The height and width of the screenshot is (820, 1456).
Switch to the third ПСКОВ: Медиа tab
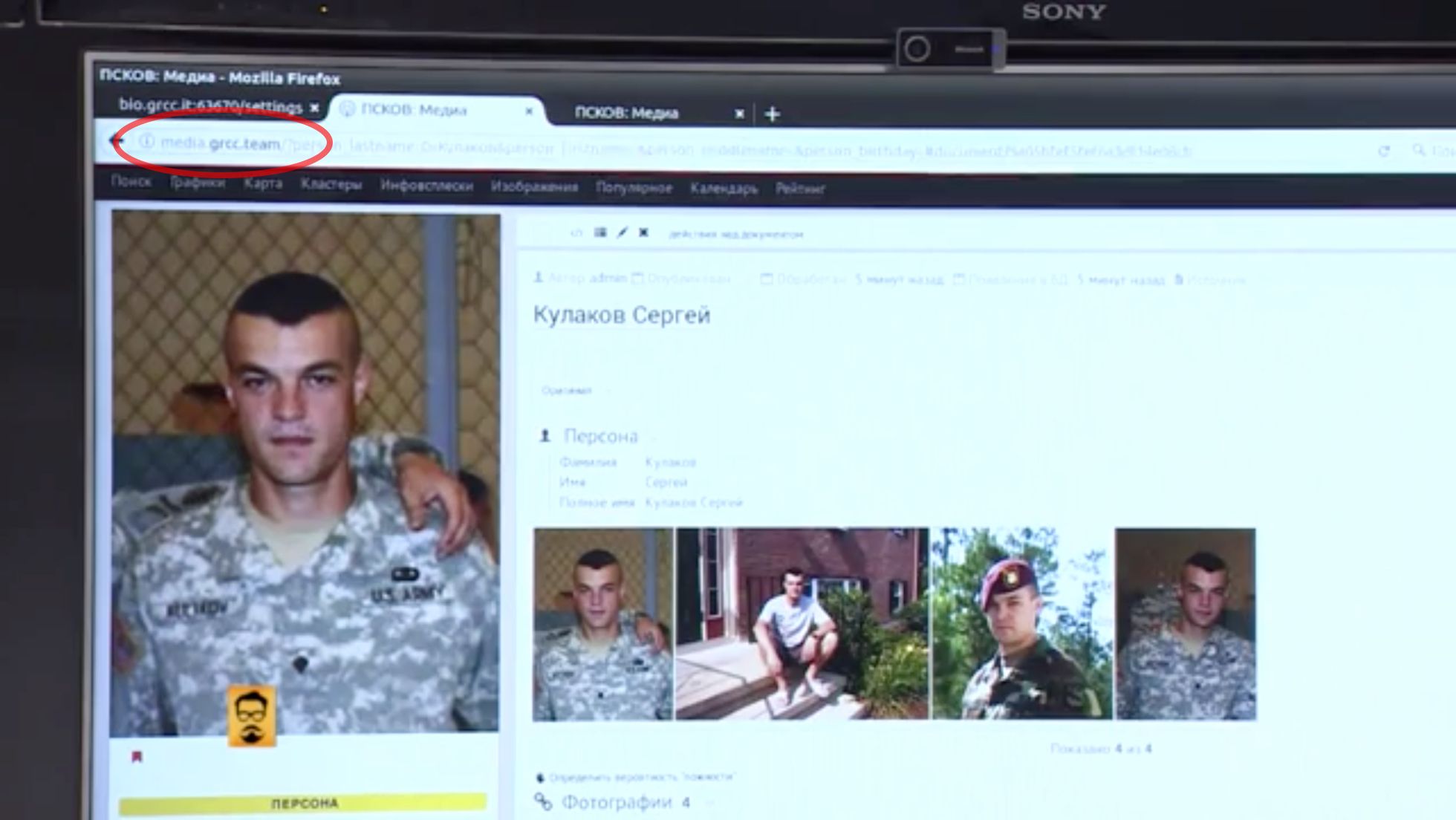pos(626,113)
